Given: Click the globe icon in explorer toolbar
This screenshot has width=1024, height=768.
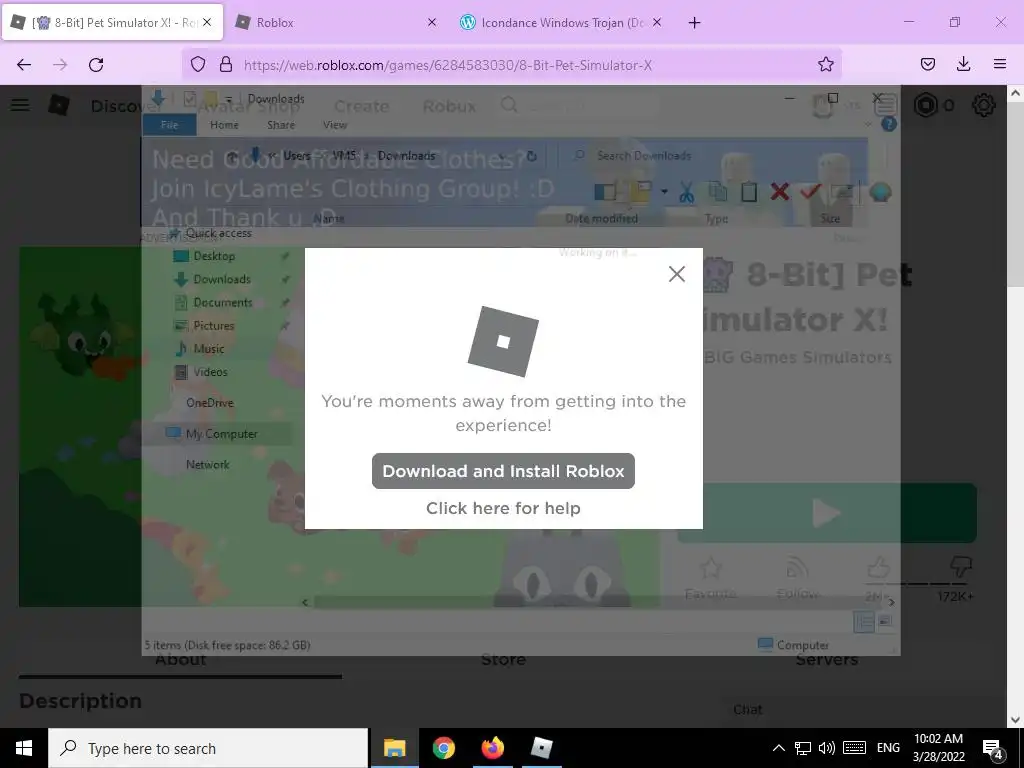Looking at the screenshot, I should (x=880, y=192).
